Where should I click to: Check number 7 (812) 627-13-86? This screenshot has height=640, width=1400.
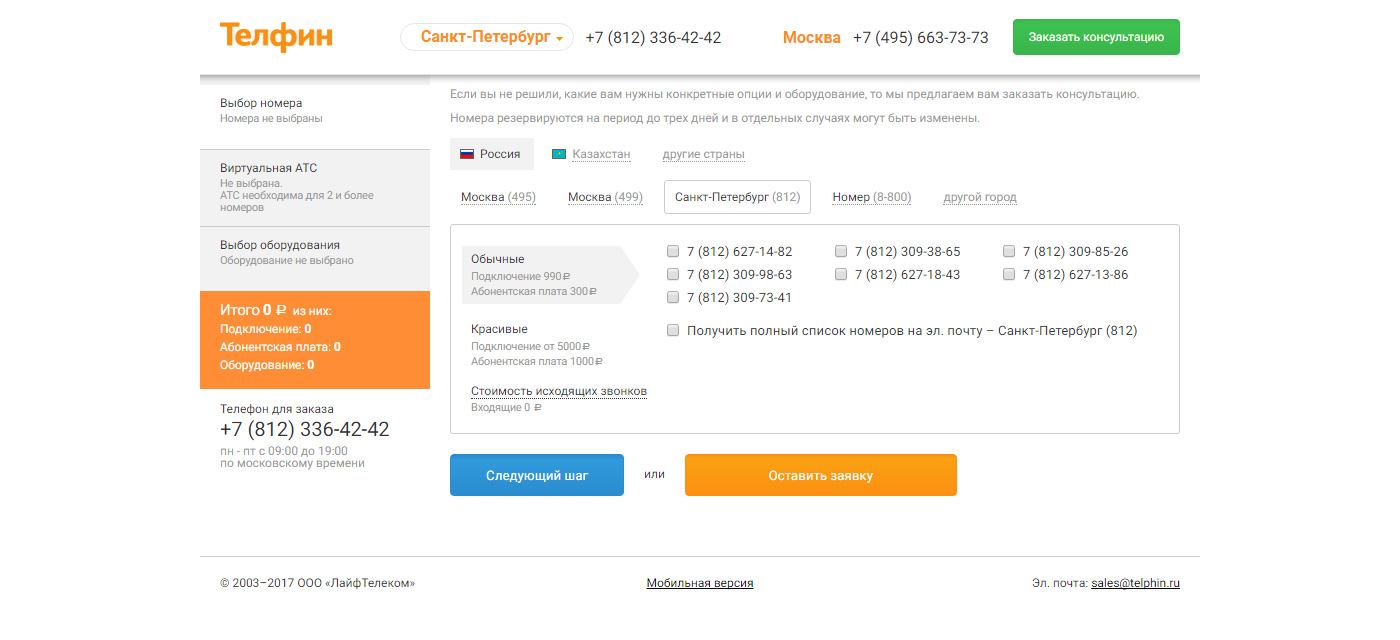tap(1009, 274)
